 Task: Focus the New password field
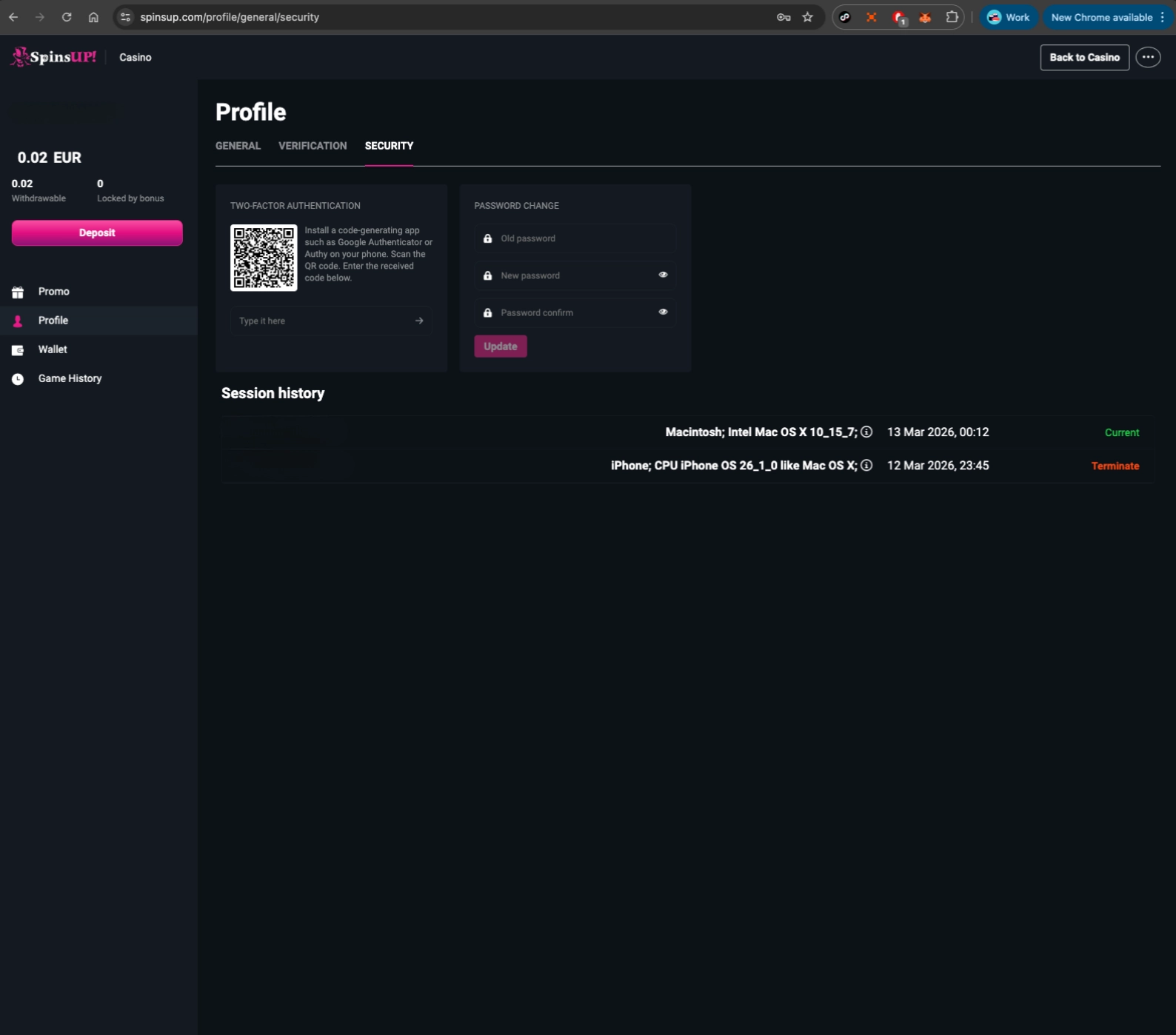575,275
